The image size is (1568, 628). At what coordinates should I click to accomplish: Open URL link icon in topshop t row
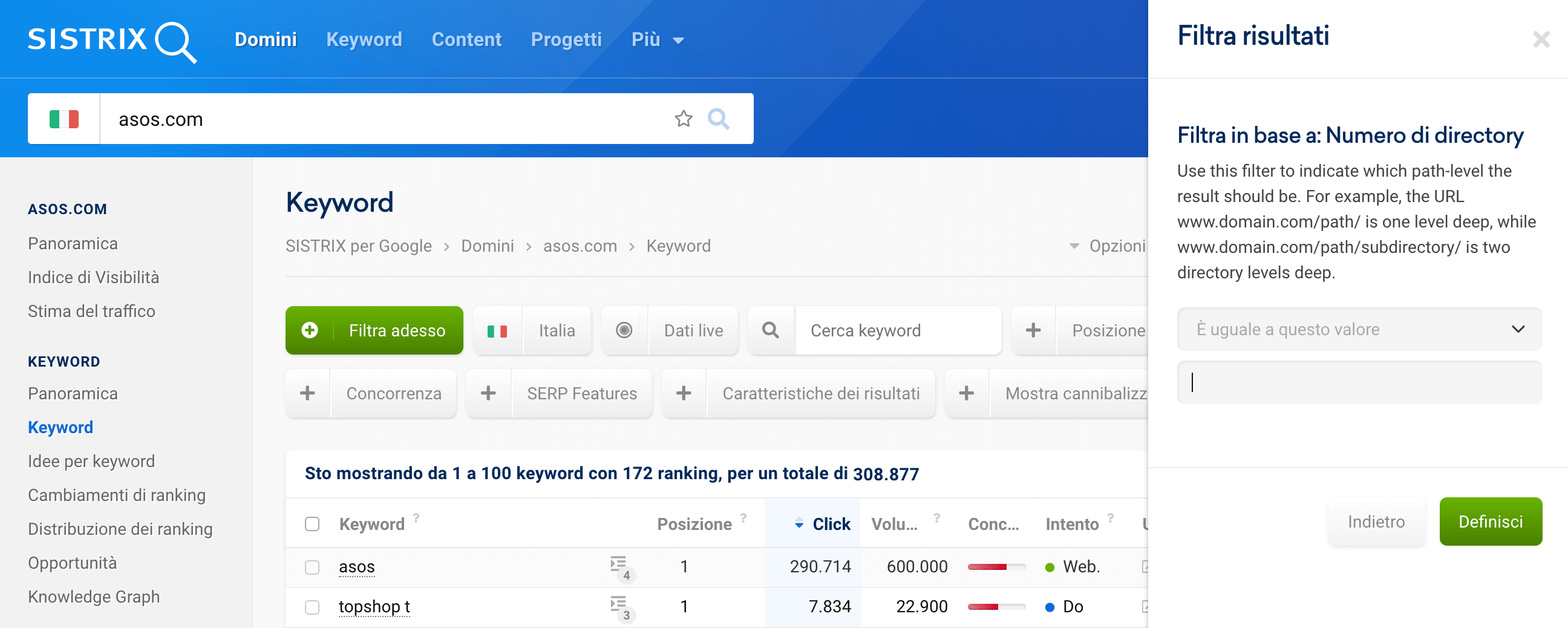click(1145, 607)
